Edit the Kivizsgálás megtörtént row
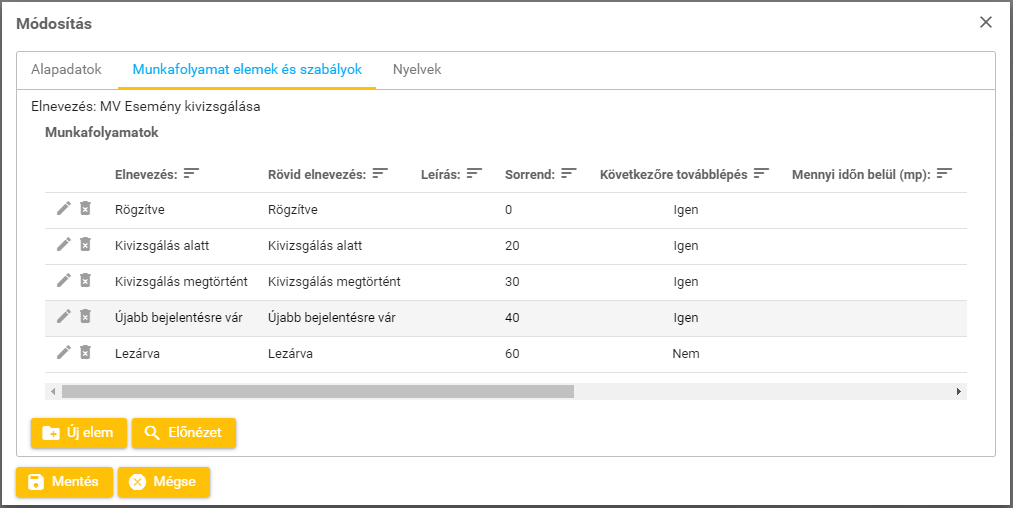 64,280
